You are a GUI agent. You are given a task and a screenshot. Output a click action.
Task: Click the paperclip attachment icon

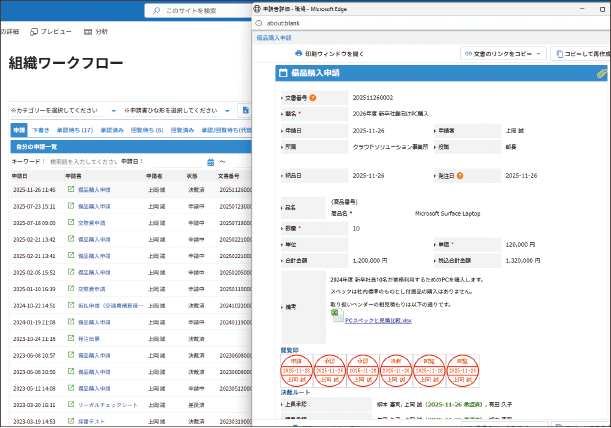[601, 74]
